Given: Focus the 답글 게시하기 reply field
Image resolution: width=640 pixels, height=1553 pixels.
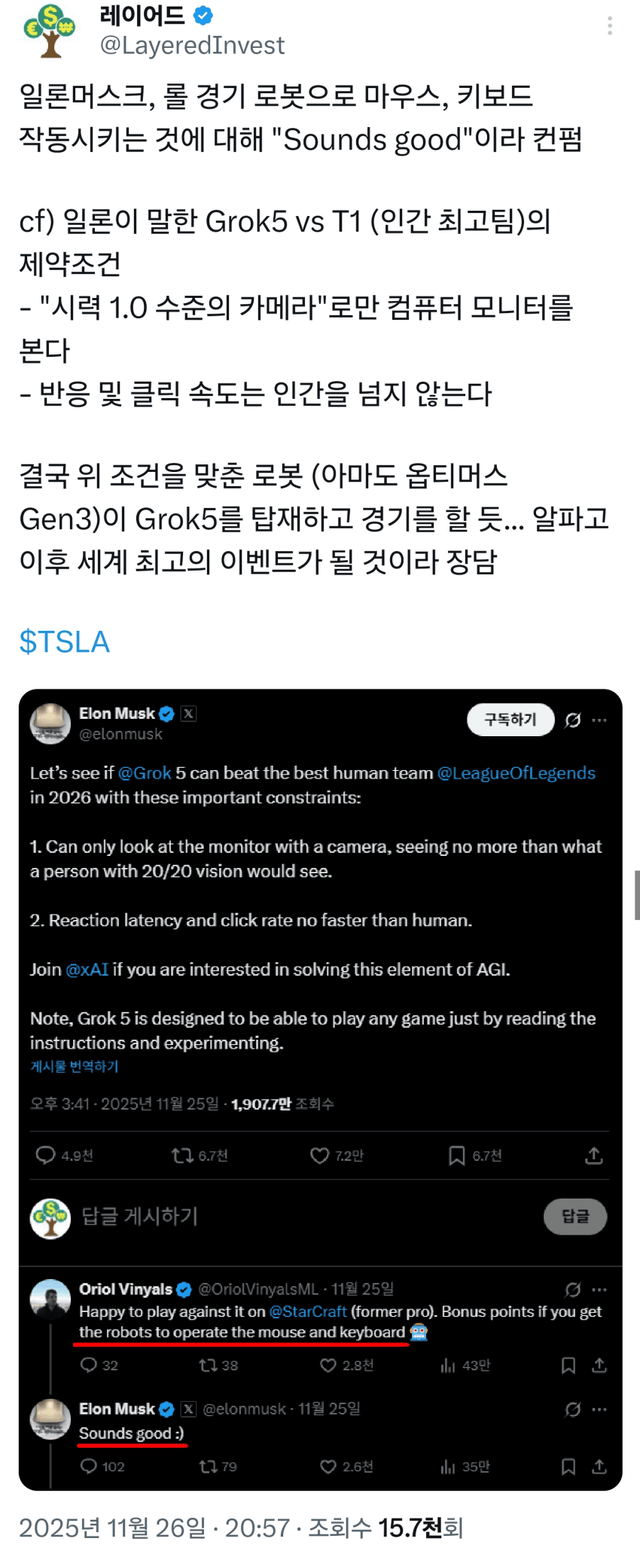Looking at the screenshot, I should 300,1216.
